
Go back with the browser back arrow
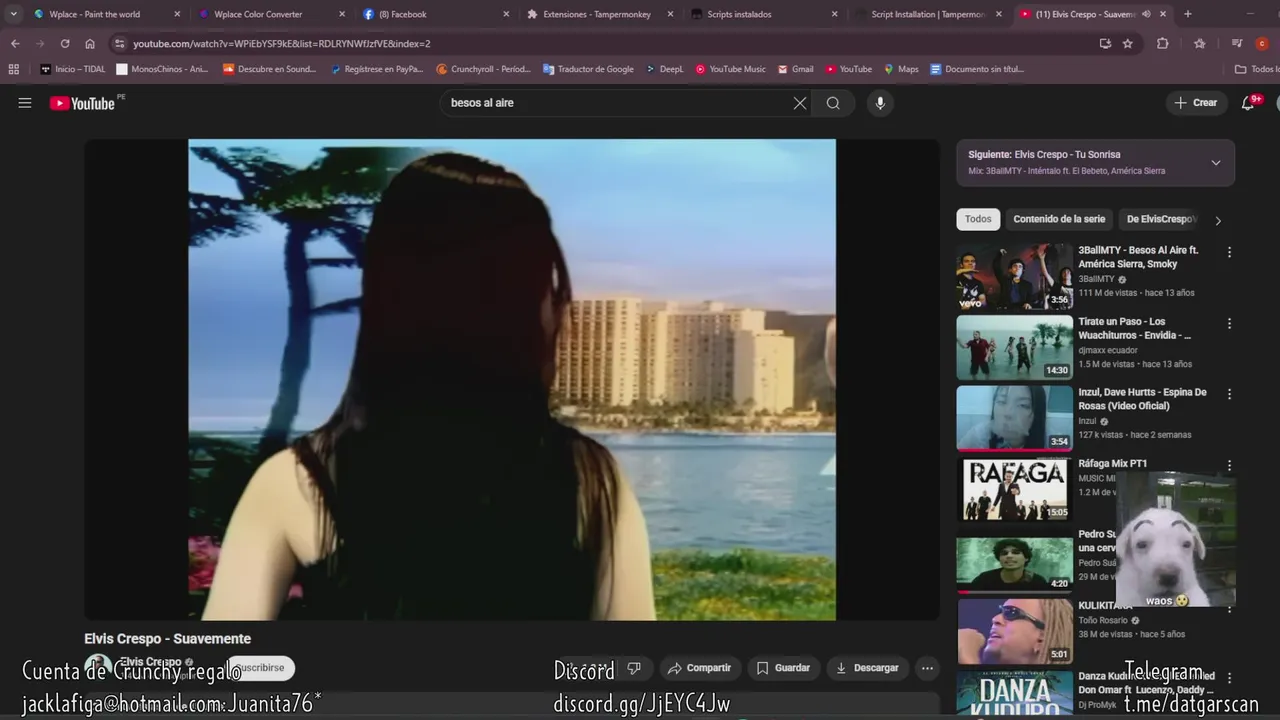click(15, 44)
